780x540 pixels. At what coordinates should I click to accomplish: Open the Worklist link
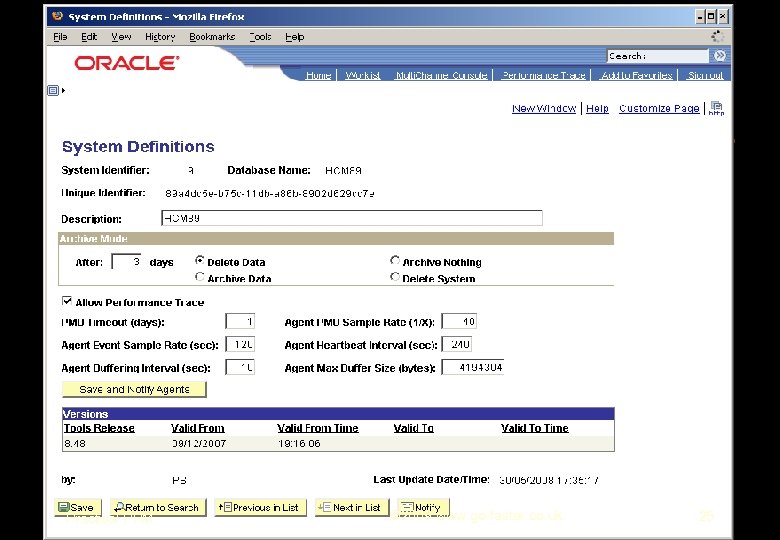point(363,75)
